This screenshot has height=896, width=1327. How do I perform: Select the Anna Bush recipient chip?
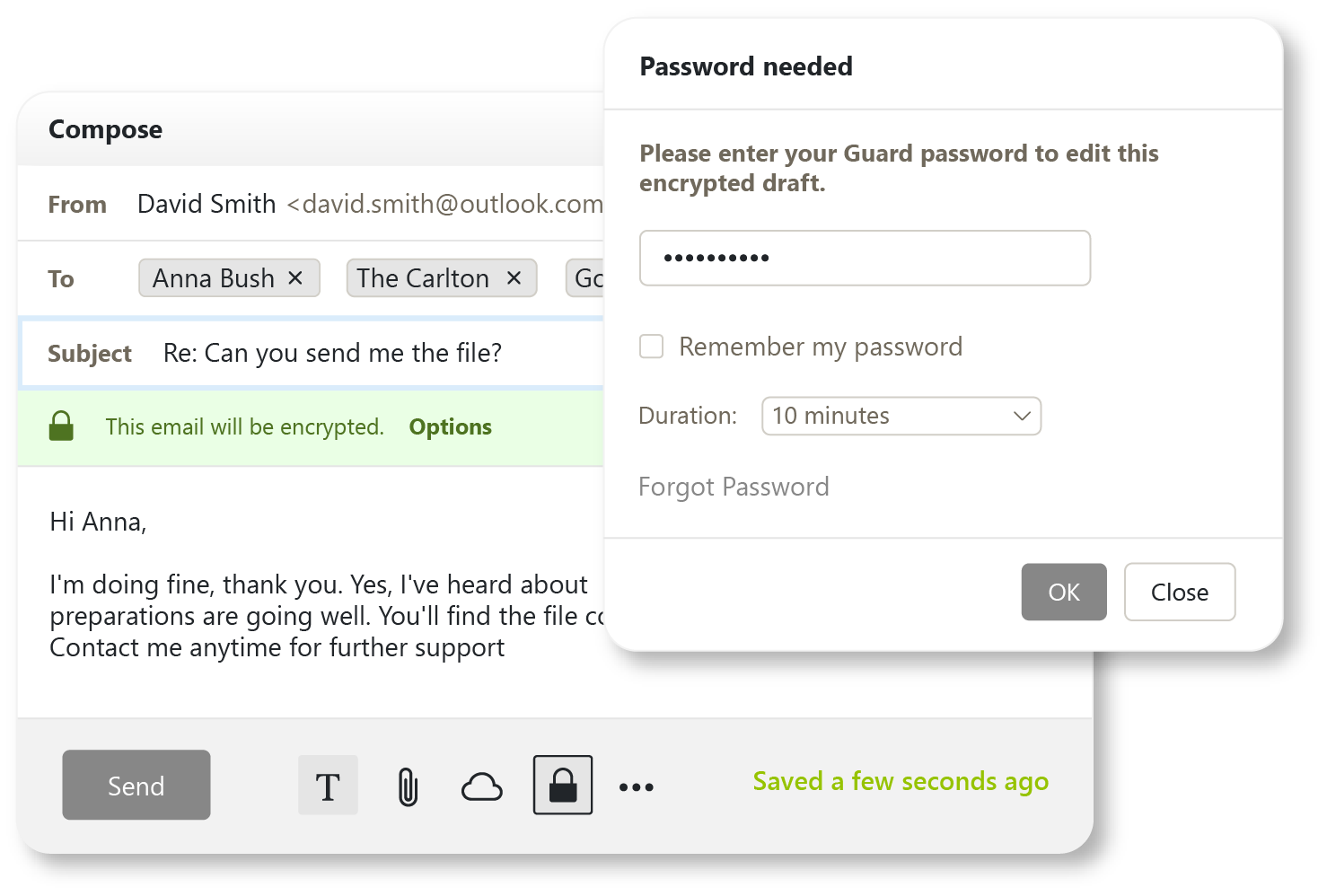click(213, 278)
